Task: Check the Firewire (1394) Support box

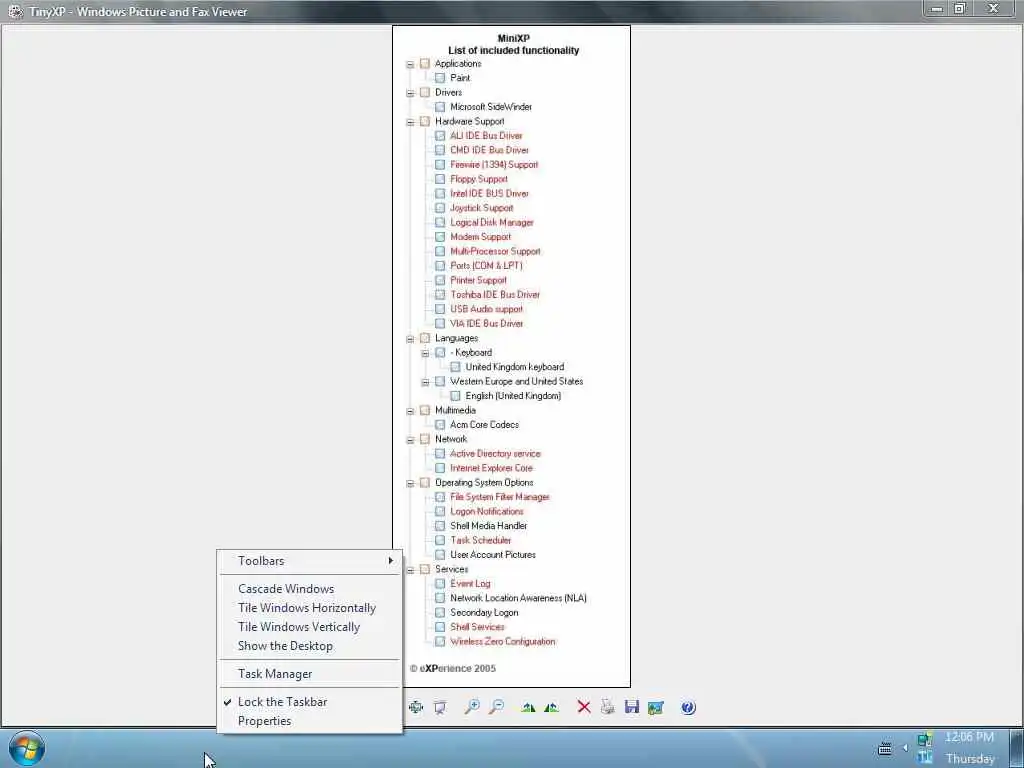Action: pos(440,165)
